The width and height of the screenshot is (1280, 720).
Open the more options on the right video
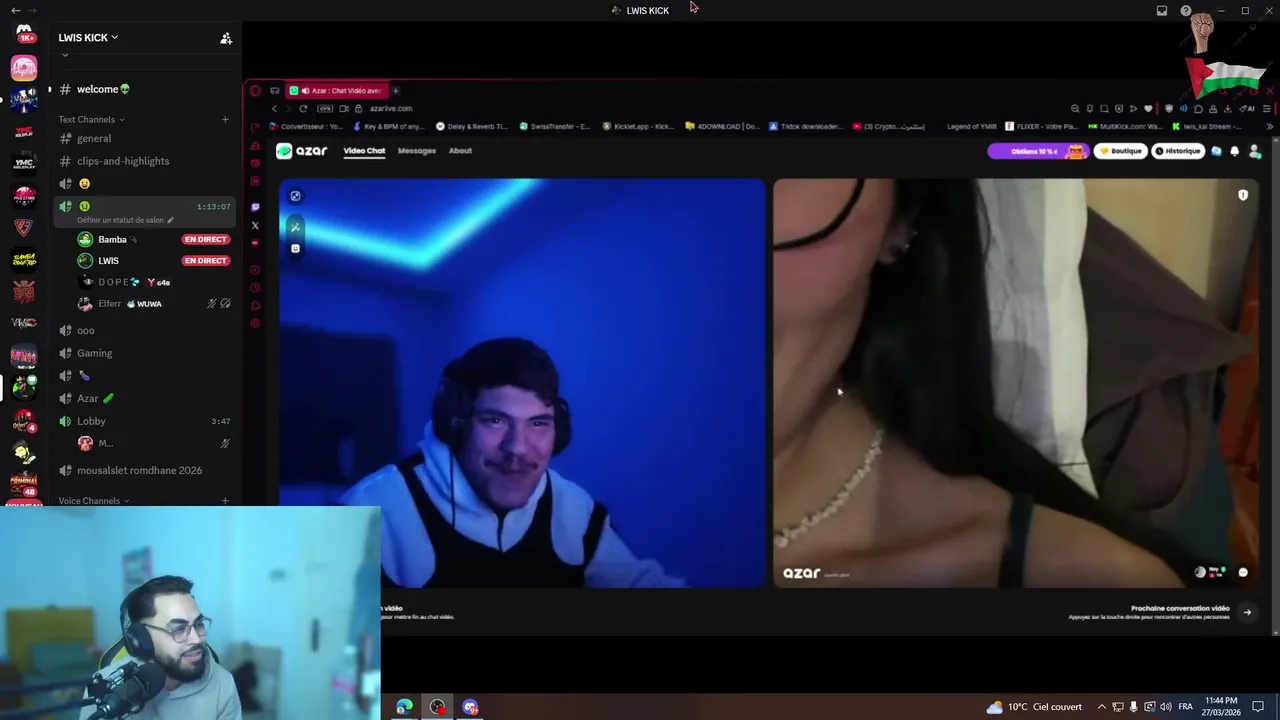tap(1243, 573)
